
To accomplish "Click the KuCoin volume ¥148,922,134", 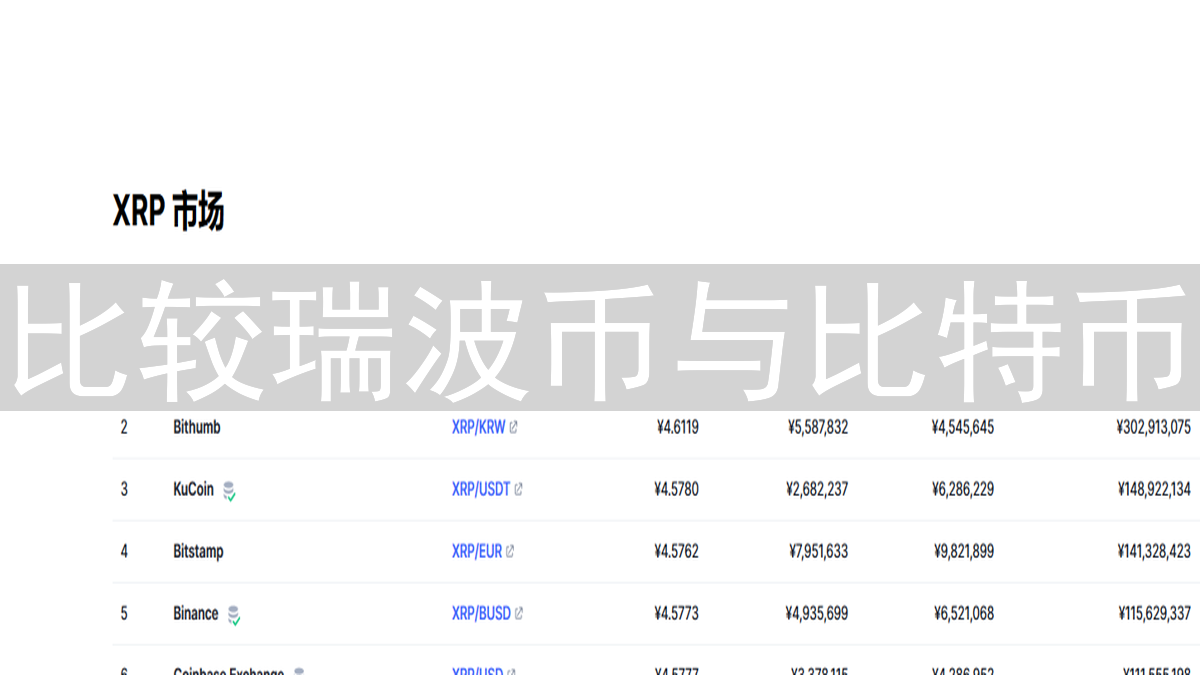I will click(1154, 489).
